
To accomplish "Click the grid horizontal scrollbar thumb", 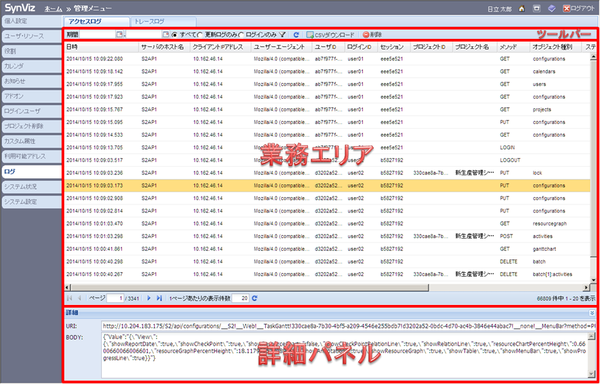I will click(x=249, y=287).
